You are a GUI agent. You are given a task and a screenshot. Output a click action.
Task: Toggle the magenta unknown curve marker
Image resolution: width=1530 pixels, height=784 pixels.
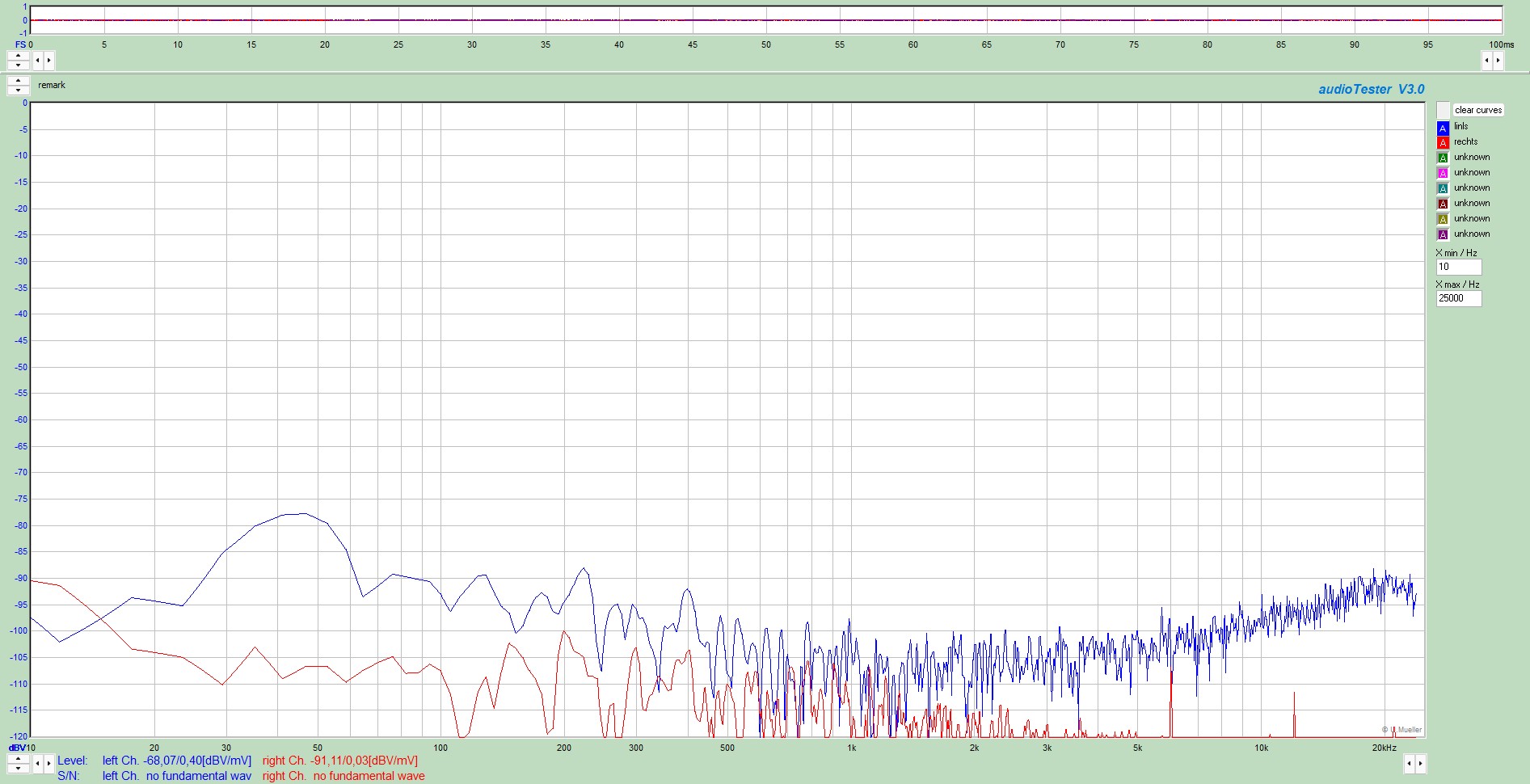coord(1443,174)
